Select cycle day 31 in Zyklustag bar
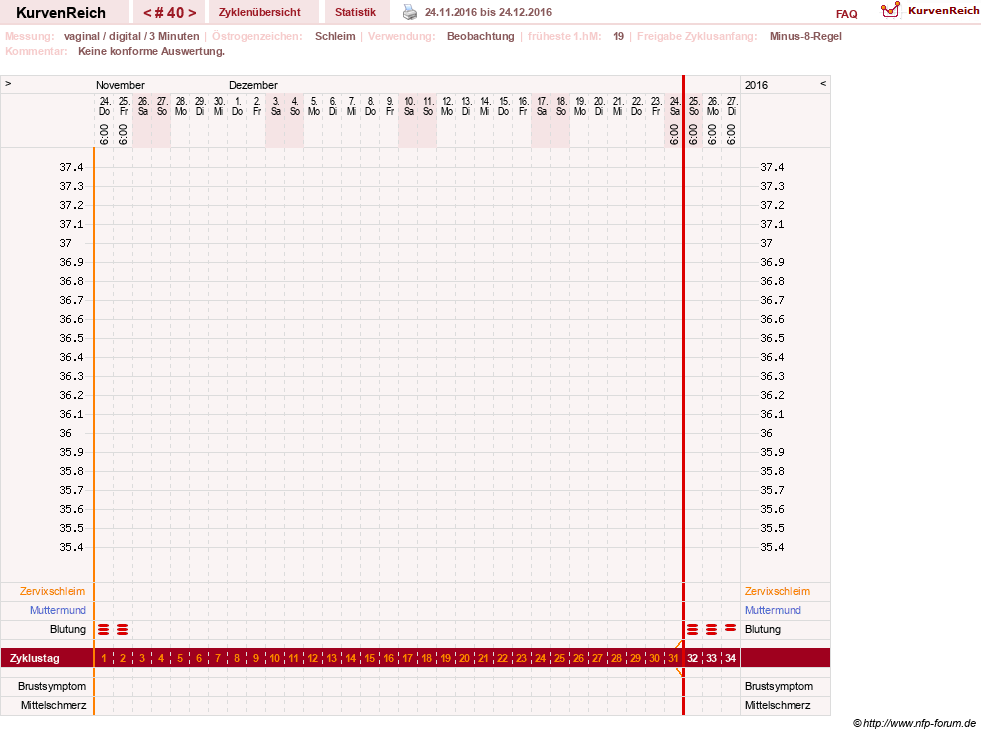Viewport: 981px width, 735px height. coord(673,658)
